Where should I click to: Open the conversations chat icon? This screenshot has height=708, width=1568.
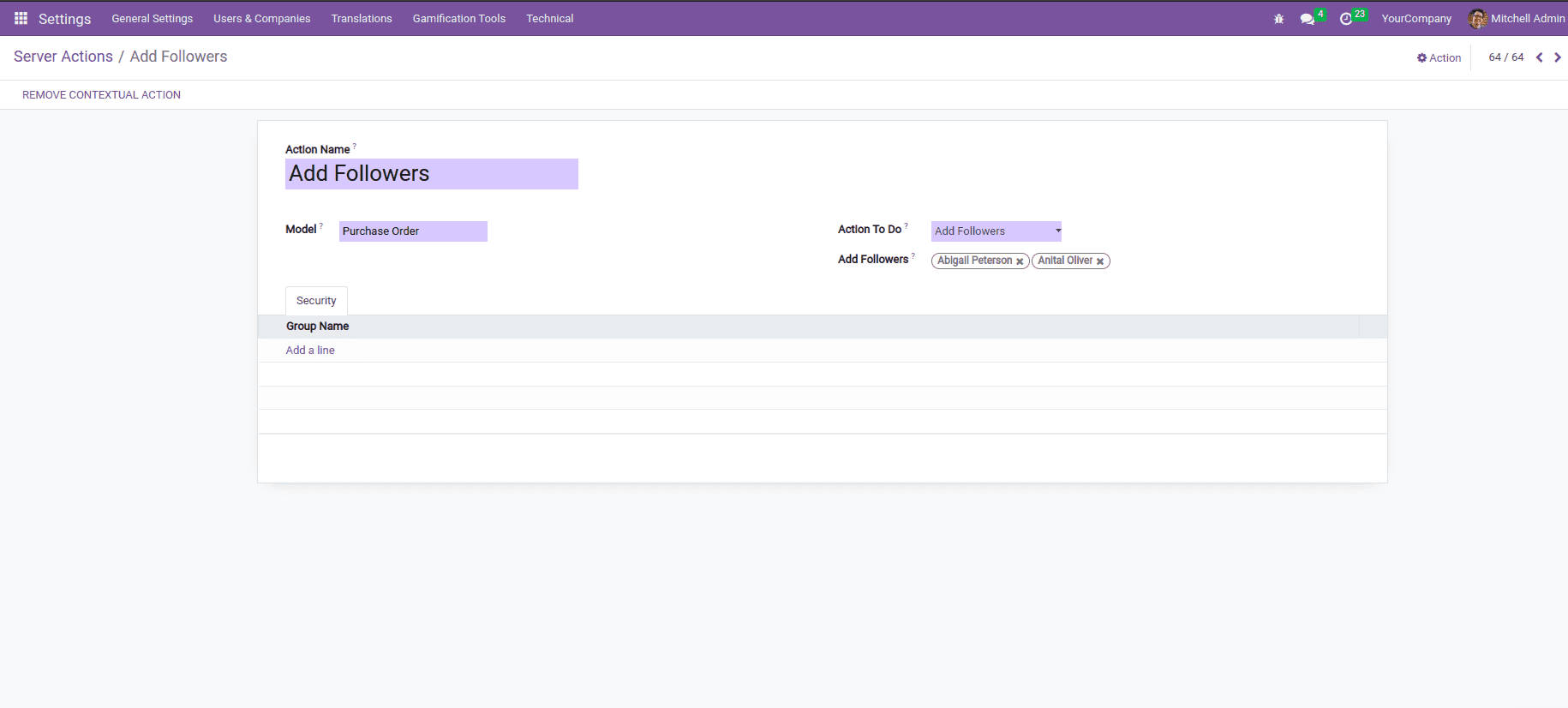(x=1307, y=19)
